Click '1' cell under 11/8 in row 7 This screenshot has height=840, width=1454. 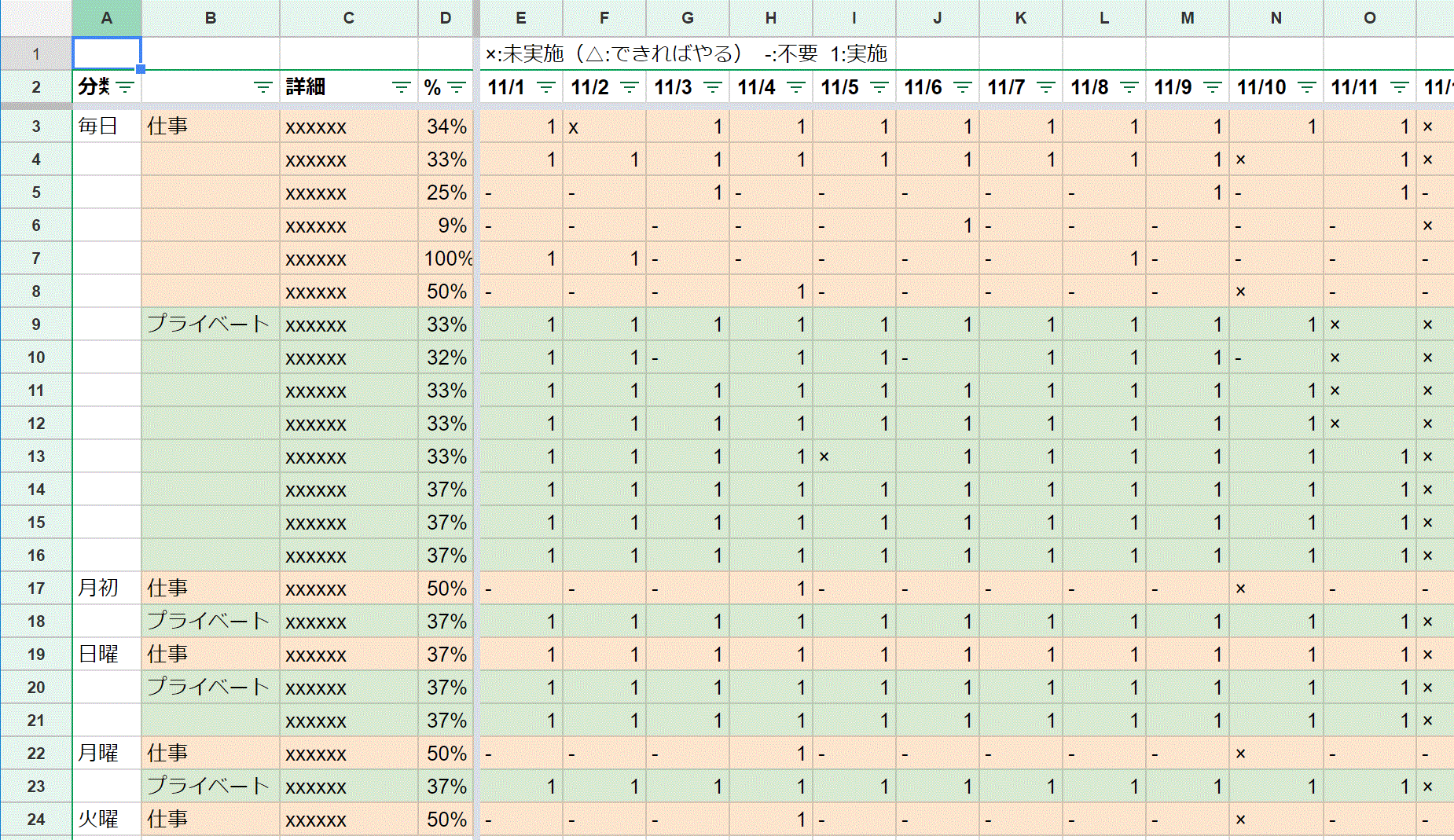(1104, 259)
